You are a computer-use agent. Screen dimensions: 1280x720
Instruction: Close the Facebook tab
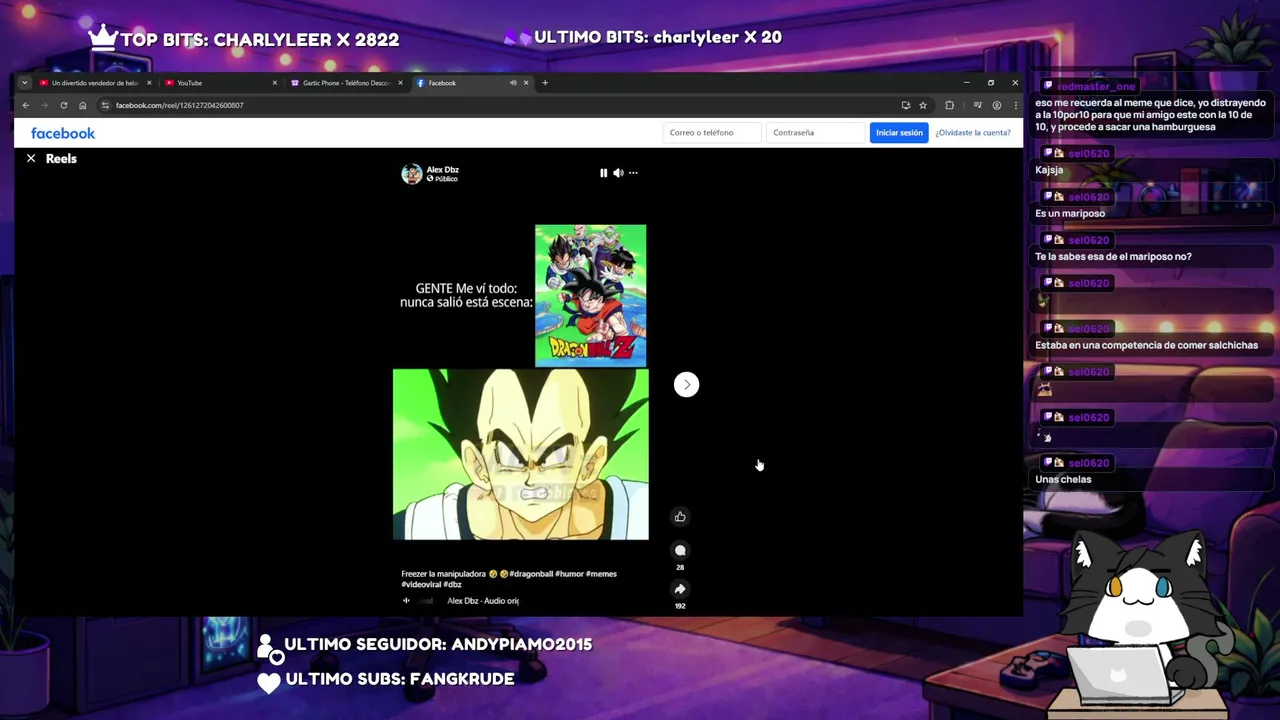click(526, 83)
